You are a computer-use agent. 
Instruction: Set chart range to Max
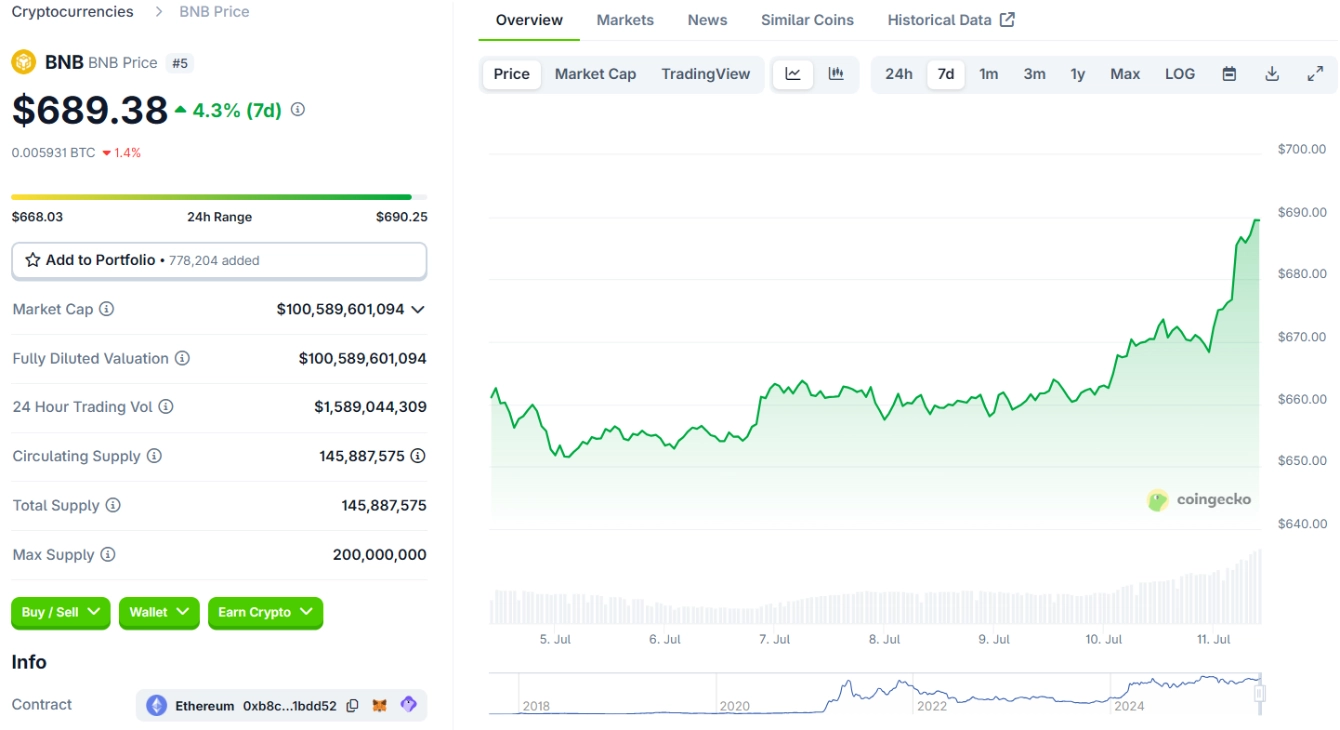[1125, 74]
